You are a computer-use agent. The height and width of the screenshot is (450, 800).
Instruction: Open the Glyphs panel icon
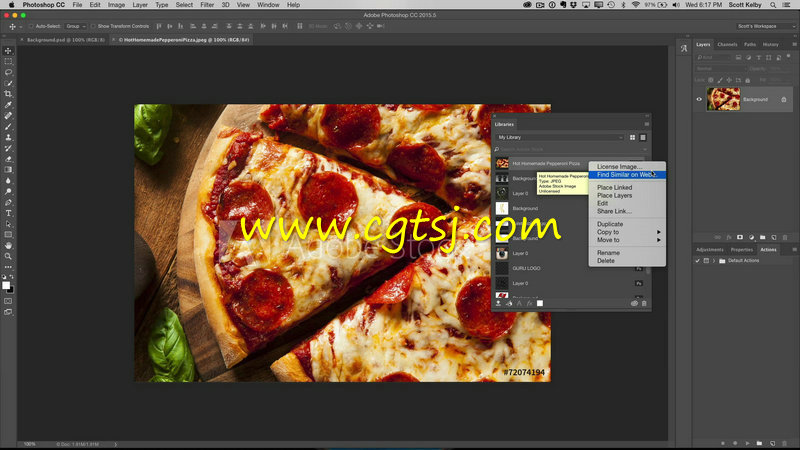click(x=684, y=48)
